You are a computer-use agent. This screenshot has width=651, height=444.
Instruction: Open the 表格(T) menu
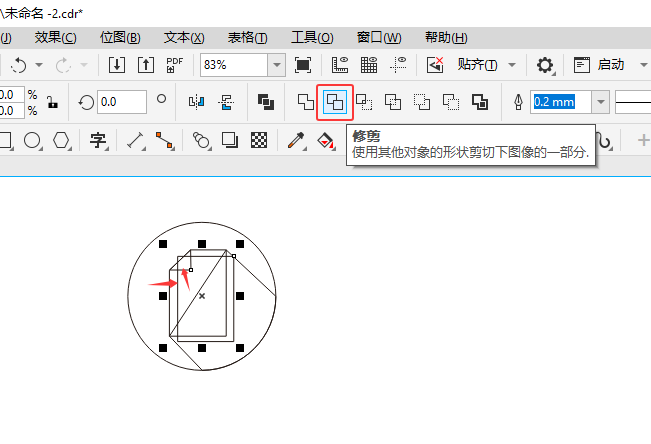(x=247, y=38)
